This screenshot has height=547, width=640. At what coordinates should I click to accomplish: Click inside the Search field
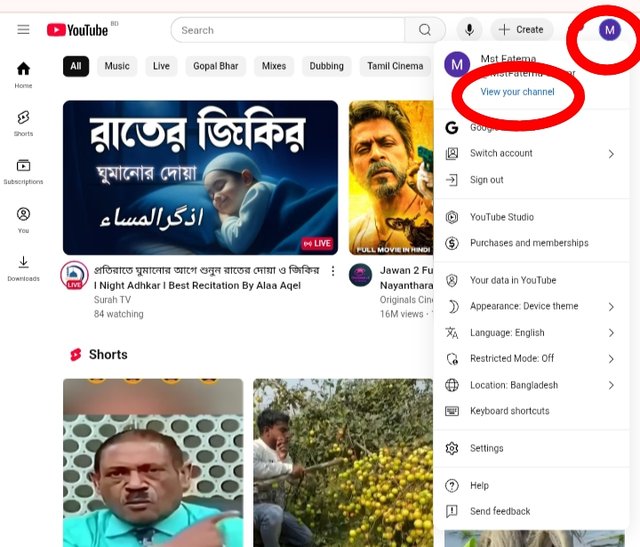(288, 30)
